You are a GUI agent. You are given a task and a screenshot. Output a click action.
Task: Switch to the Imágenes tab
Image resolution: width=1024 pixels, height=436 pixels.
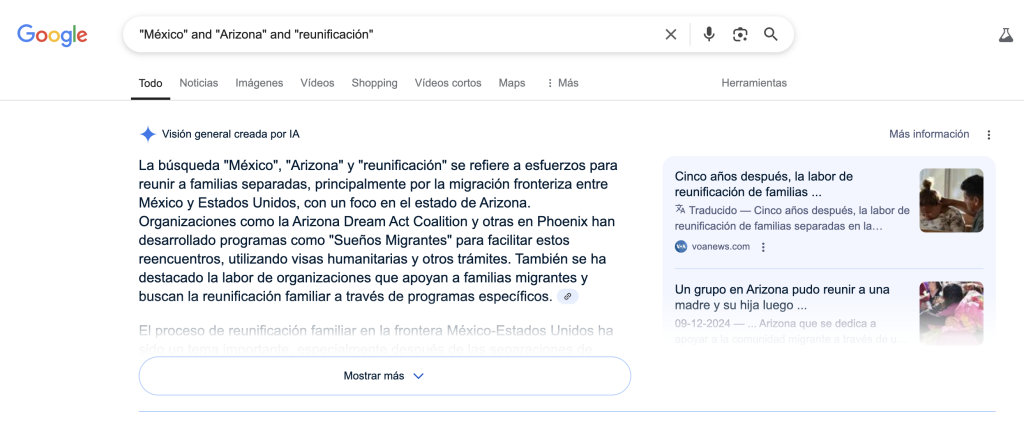(259, 83)
